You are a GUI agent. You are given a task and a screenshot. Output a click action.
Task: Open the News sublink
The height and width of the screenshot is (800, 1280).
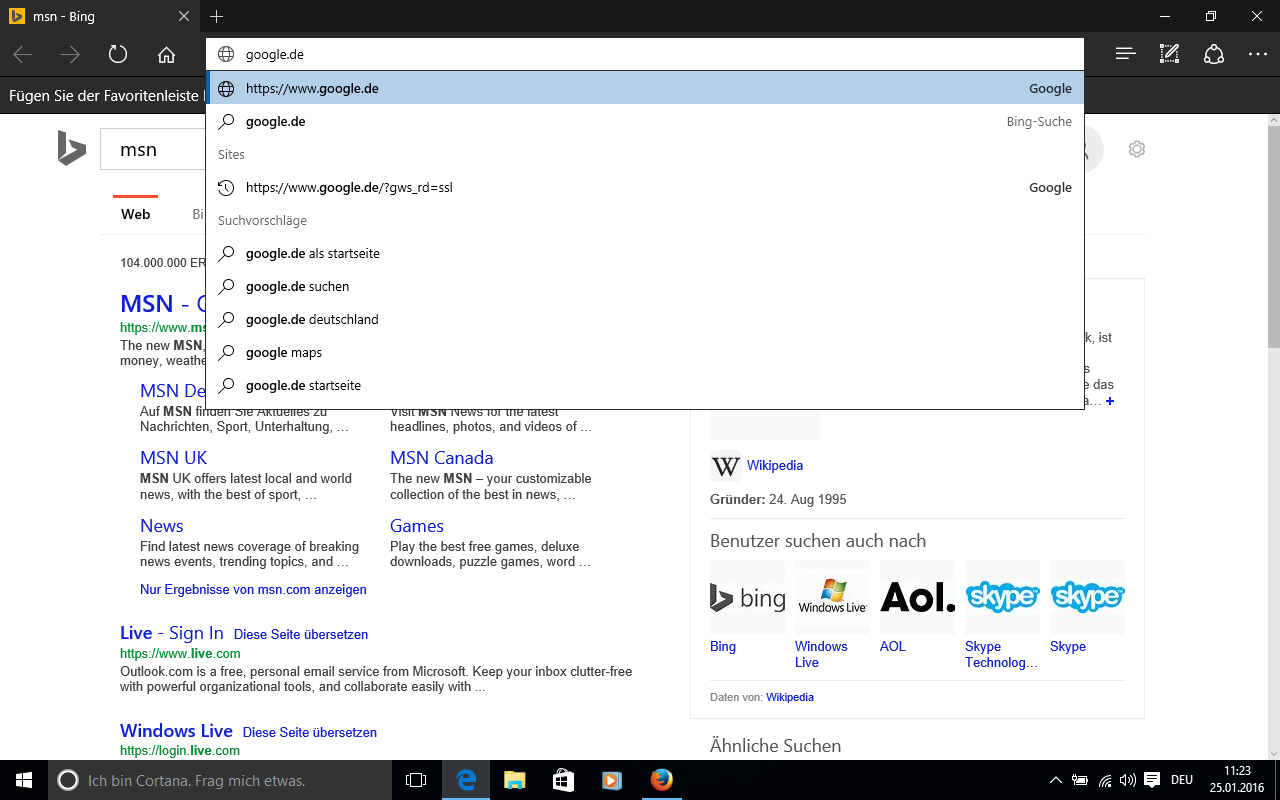pos(162,526)
